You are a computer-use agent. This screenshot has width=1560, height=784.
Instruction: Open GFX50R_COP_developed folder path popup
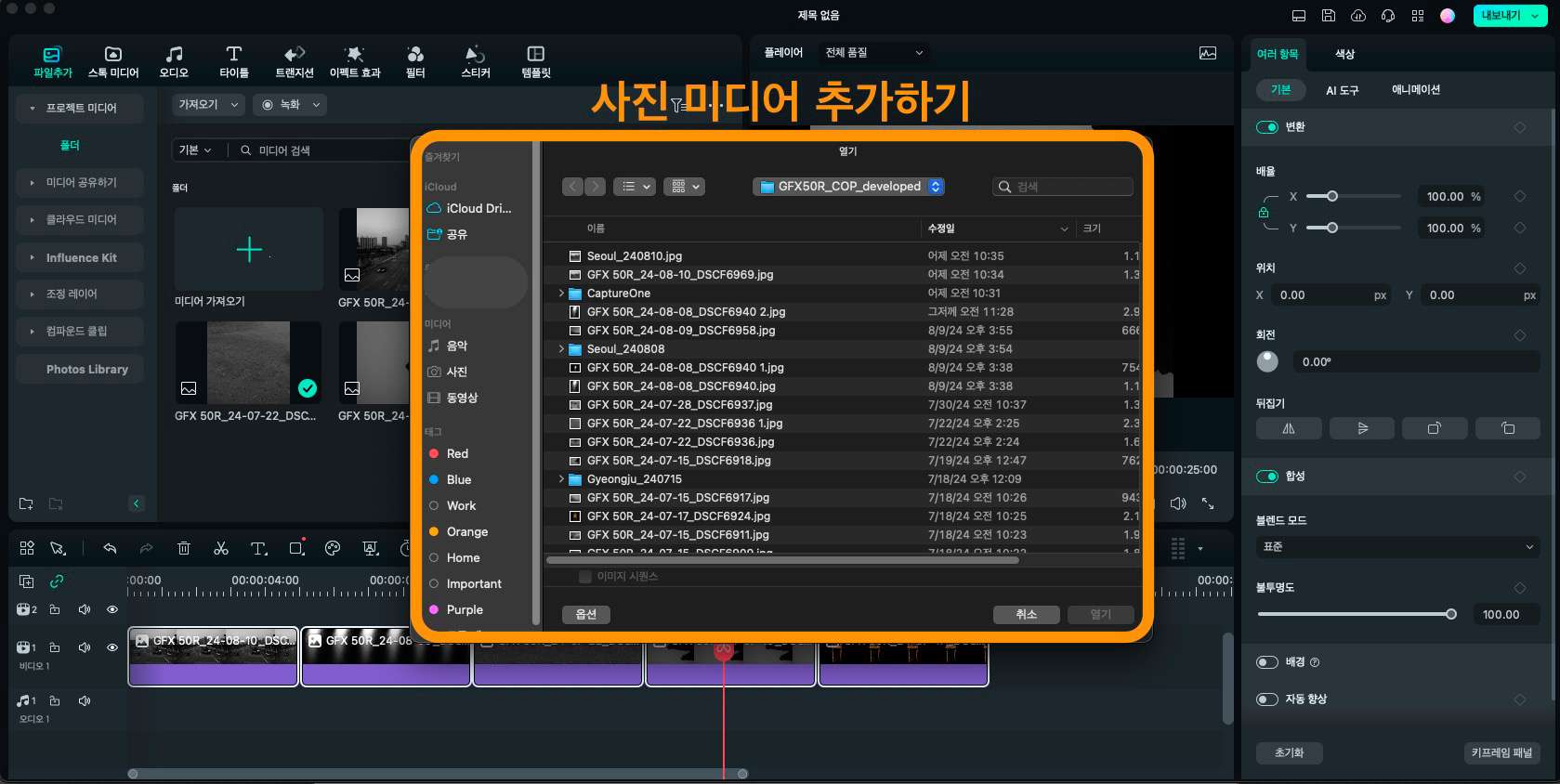click(848, 187)
